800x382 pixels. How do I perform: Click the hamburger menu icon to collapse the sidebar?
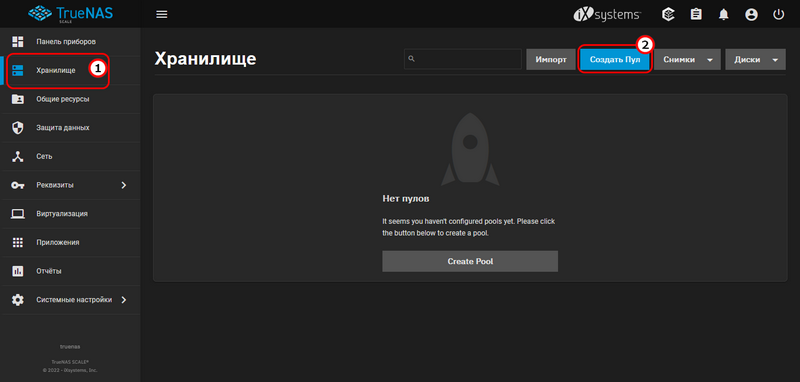click(162, 14)
